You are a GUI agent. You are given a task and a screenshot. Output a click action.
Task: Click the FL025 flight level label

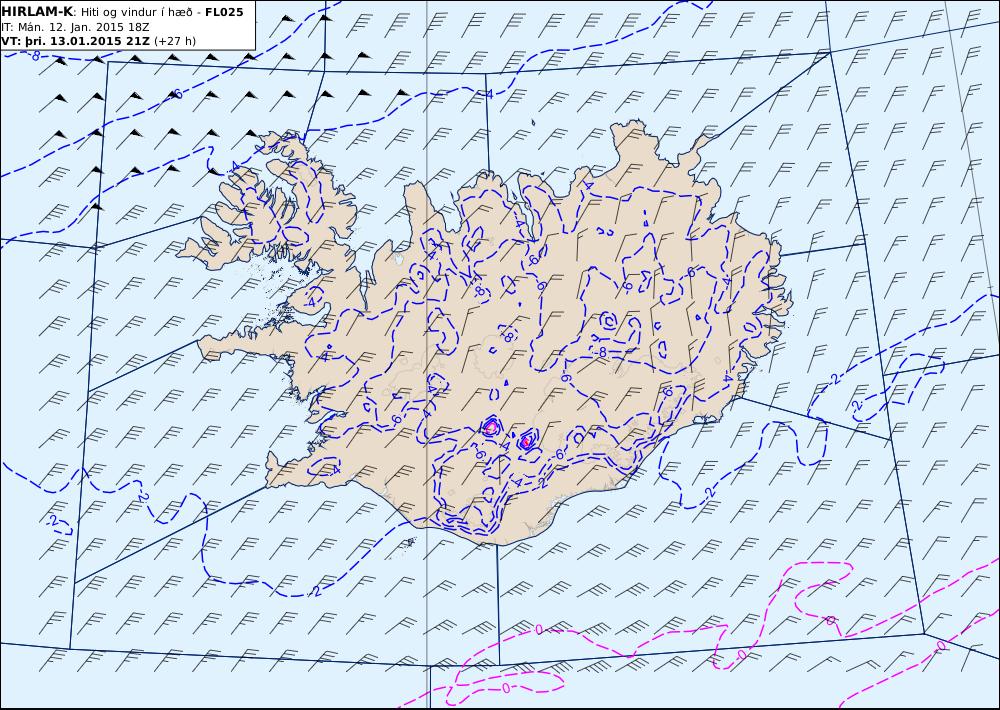coord(224,12)
